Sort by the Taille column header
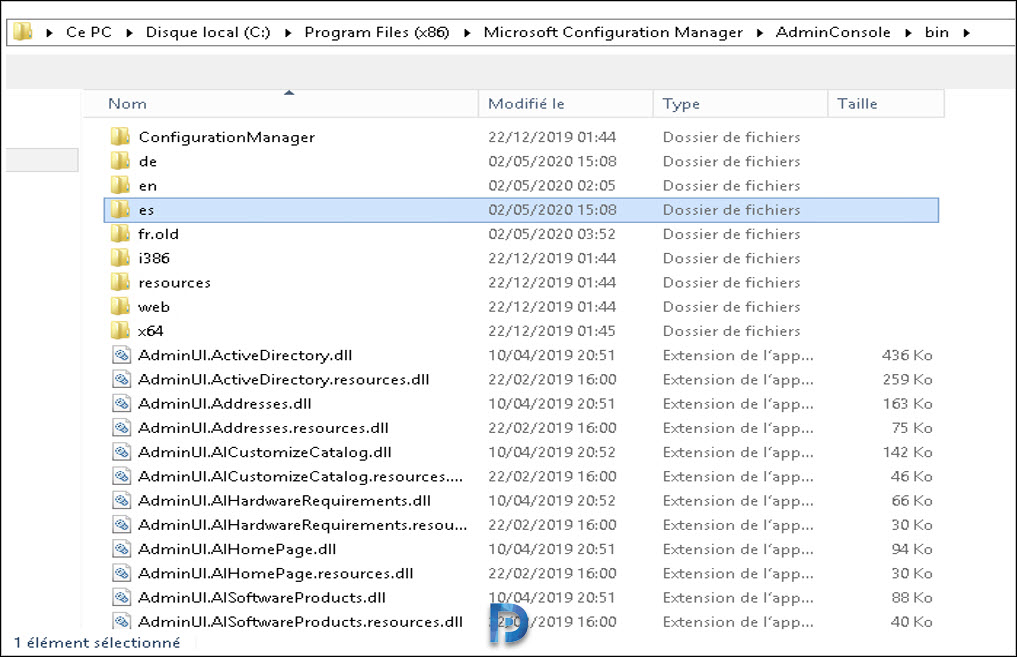Viewport: 1017px width, 657px height. (886, 103)
